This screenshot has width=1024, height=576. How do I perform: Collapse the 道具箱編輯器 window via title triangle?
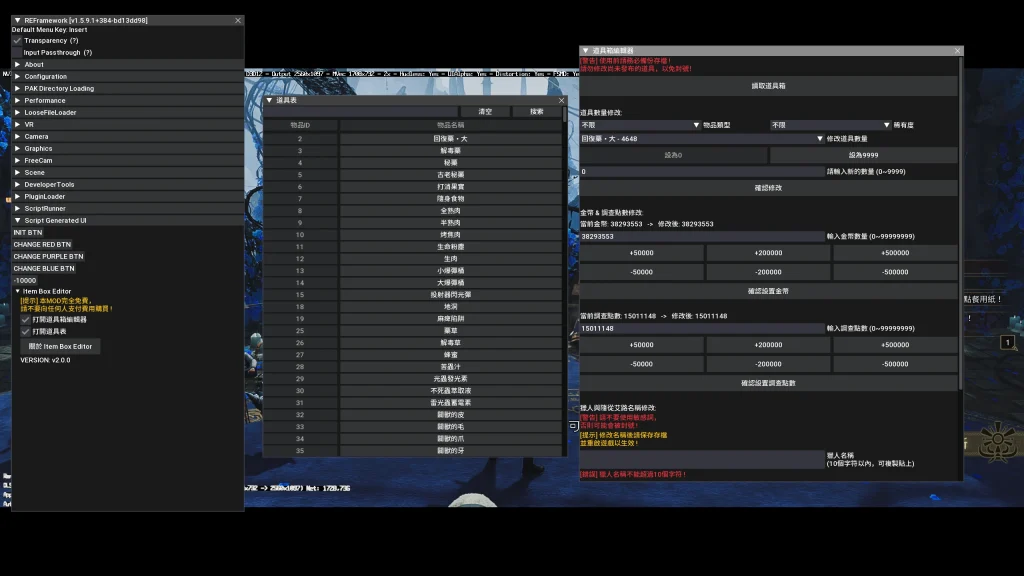click(x=586, y=50)
